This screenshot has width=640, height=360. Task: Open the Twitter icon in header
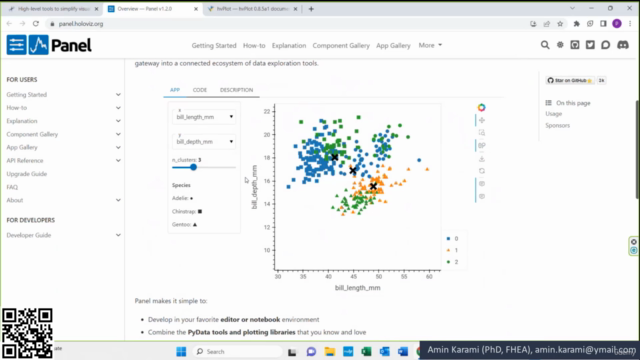[x=590, y=45]
